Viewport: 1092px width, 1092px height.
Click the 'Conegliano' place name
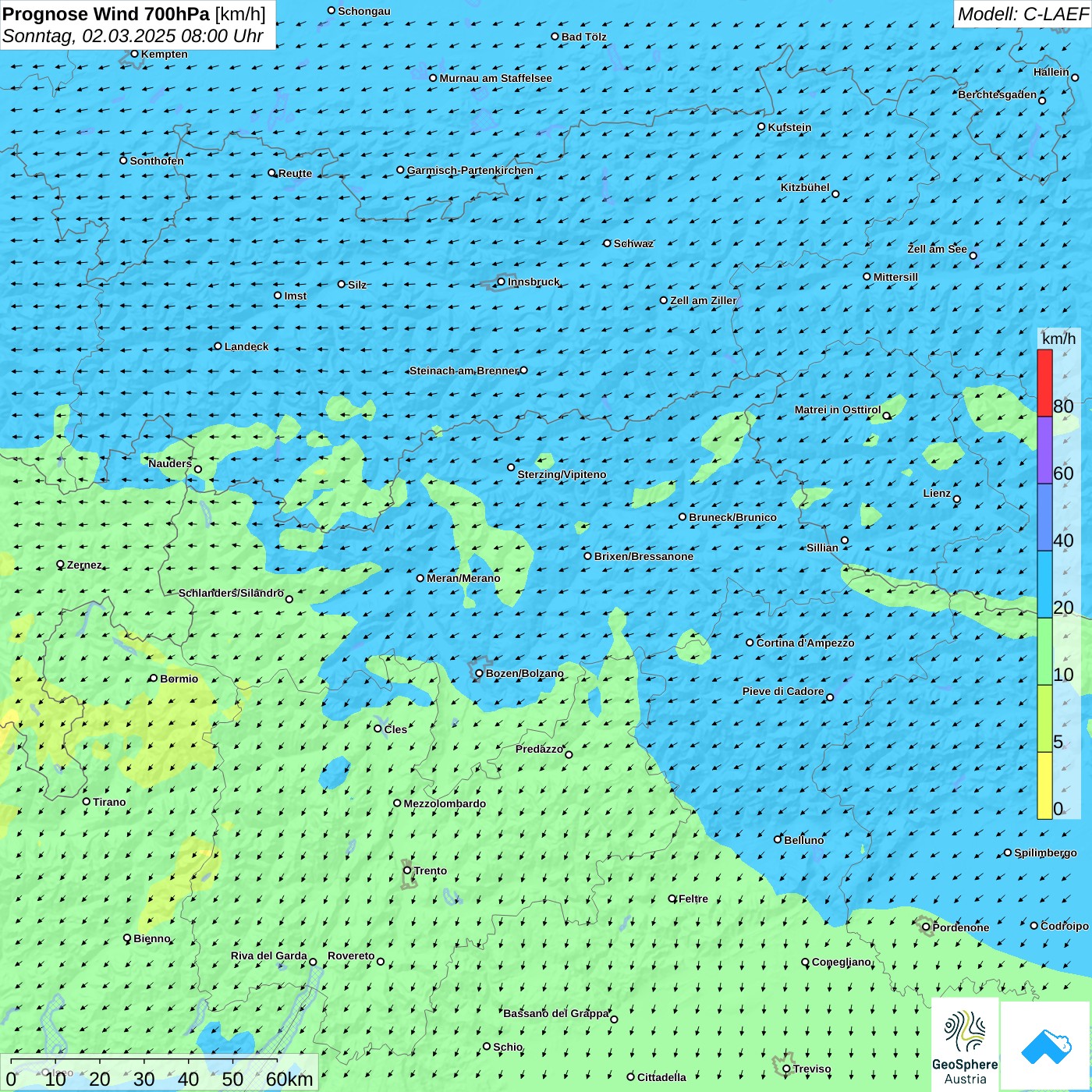(x=842, y=962)
